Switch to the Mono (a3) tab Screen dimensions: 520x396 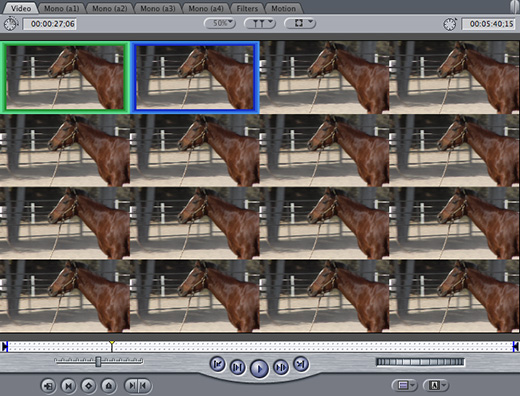(x=158, y=8)
